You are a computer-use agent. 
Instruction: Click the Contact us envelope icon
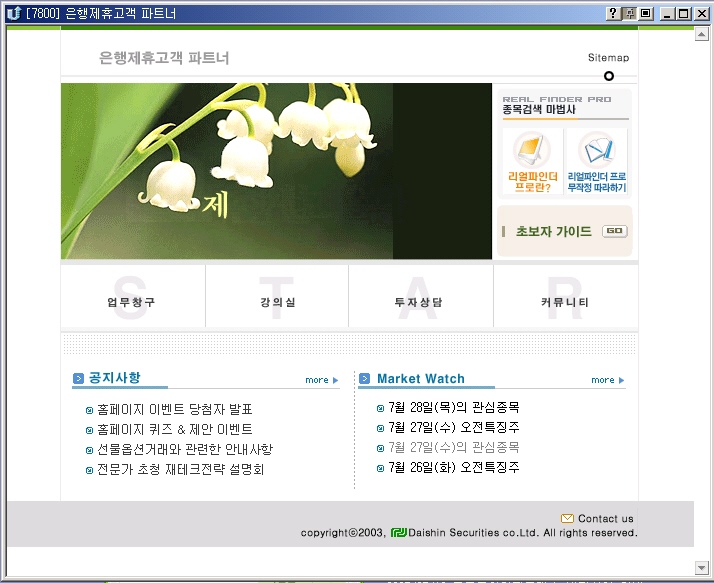(x=567, y=518)
